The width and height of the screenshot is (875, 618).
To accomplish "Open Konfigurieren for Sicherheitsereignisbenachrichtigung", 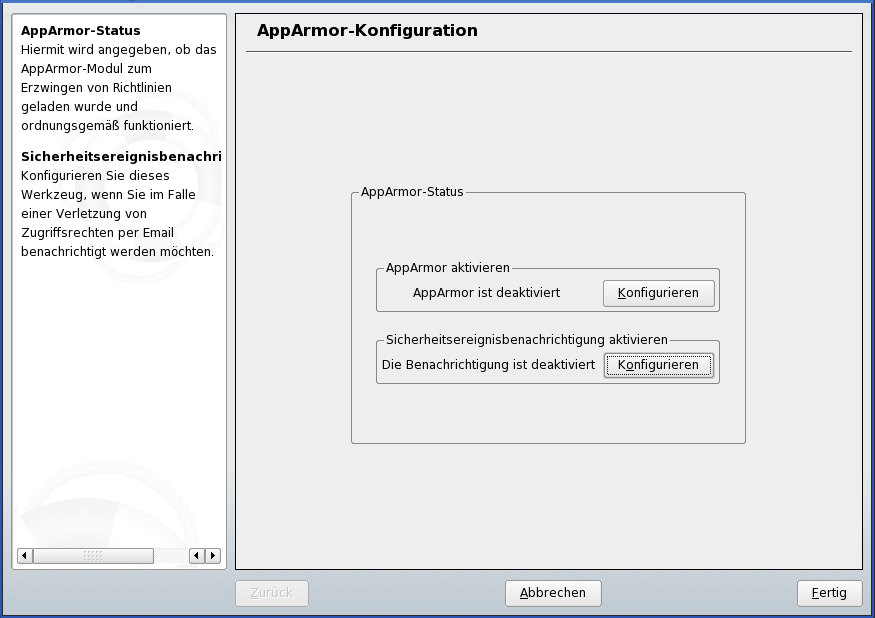I will tap(658, 365).
